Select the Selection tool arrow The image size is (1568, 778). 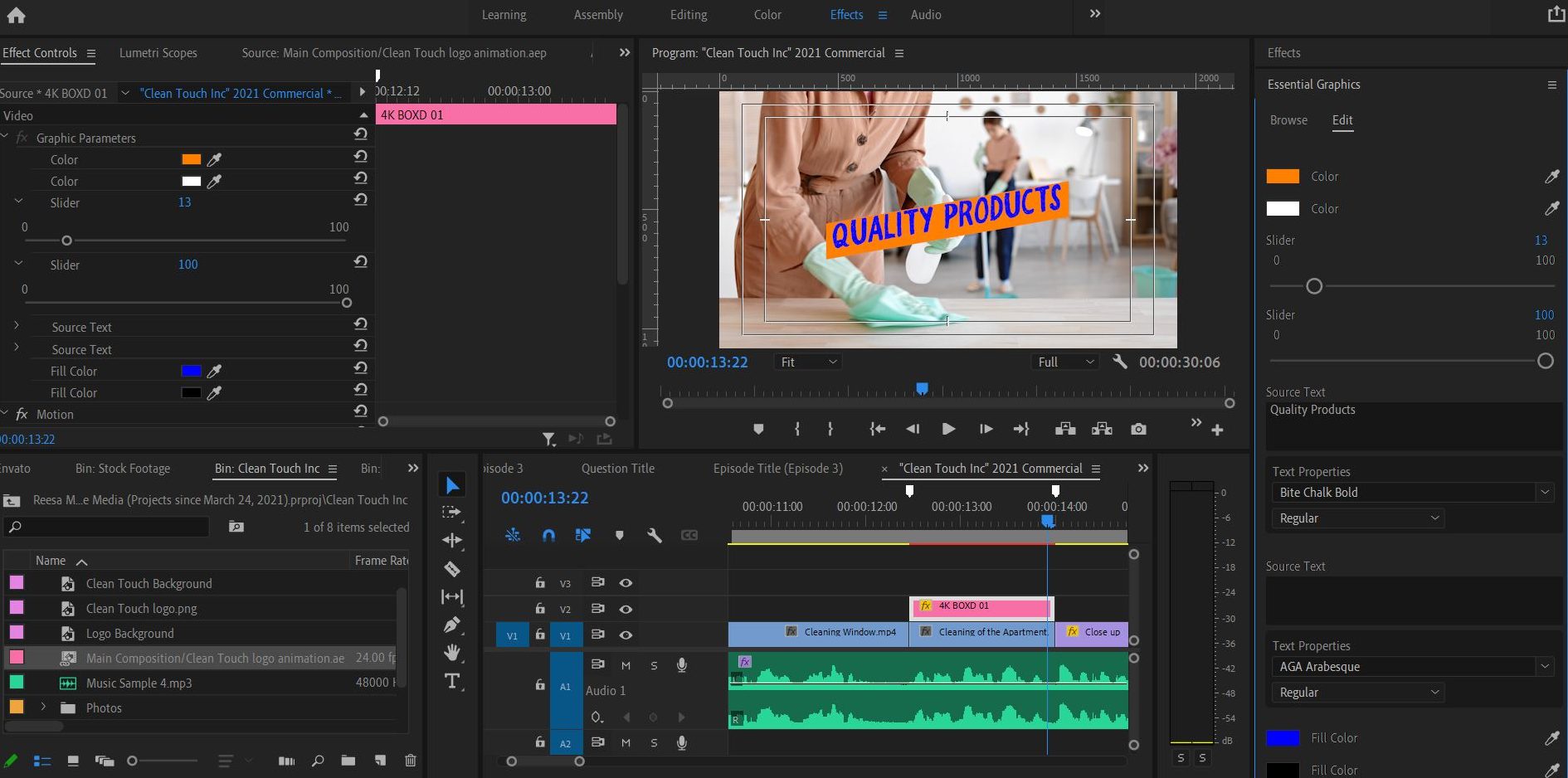[x=452, y=485]
